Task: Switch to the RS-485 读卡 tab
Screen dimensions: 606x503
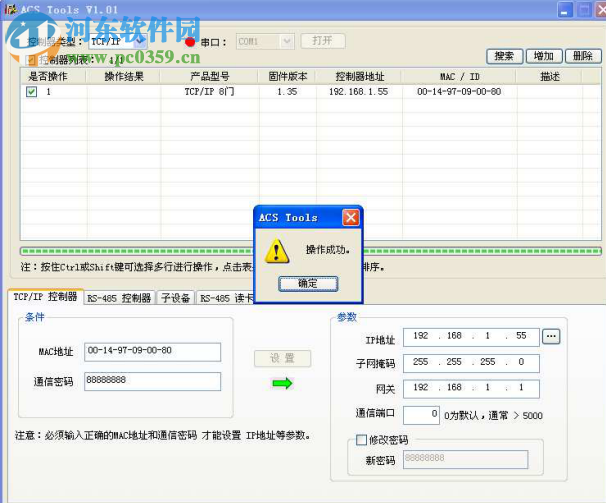Action: click(x=226, y=298)
